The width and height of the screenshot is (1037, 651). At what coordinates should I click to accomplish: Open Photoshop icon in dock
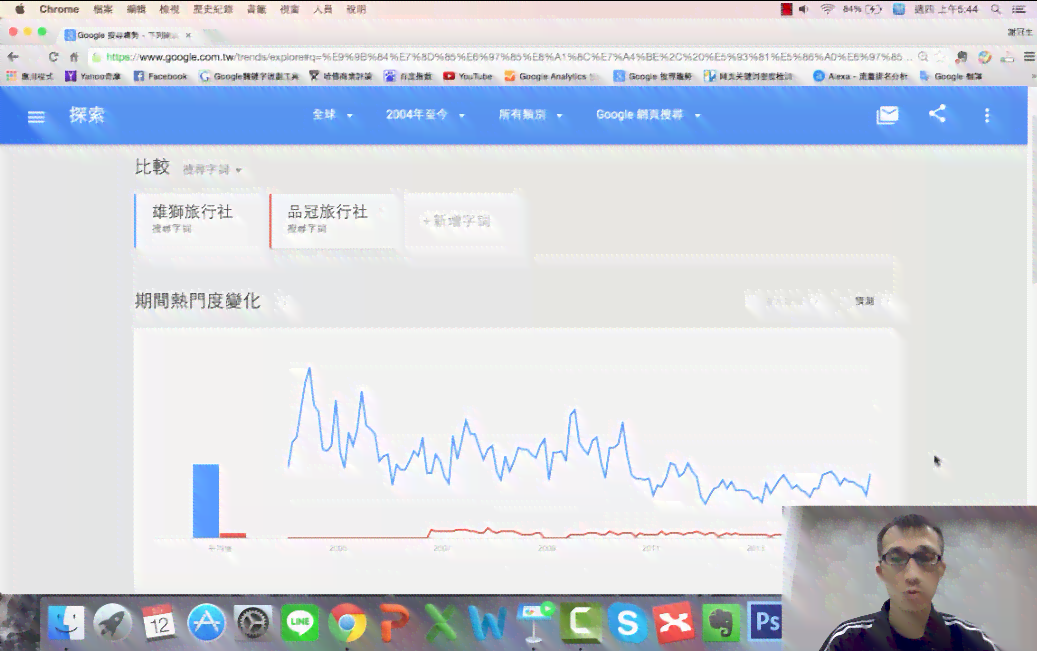click(x=765, y=623)
